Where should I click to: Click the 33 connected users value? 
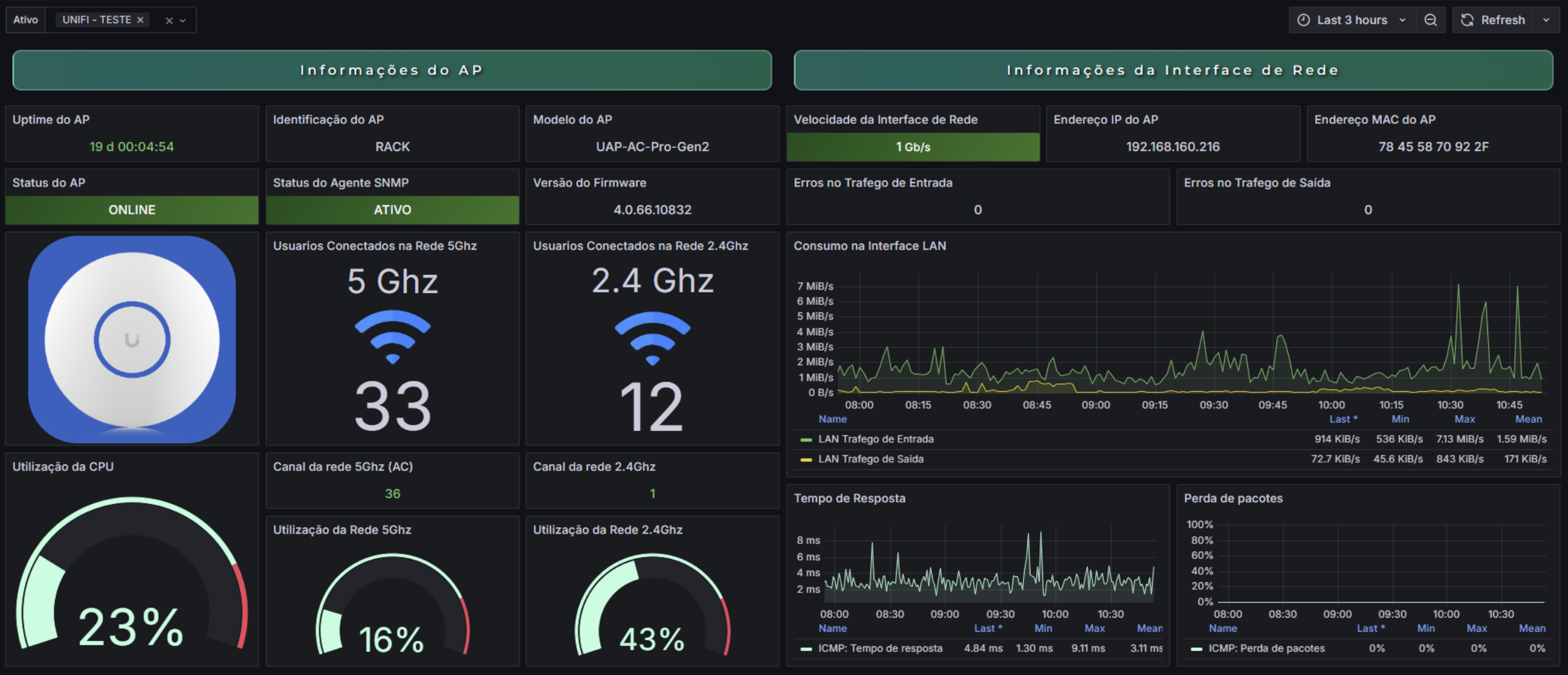[392, 407]
